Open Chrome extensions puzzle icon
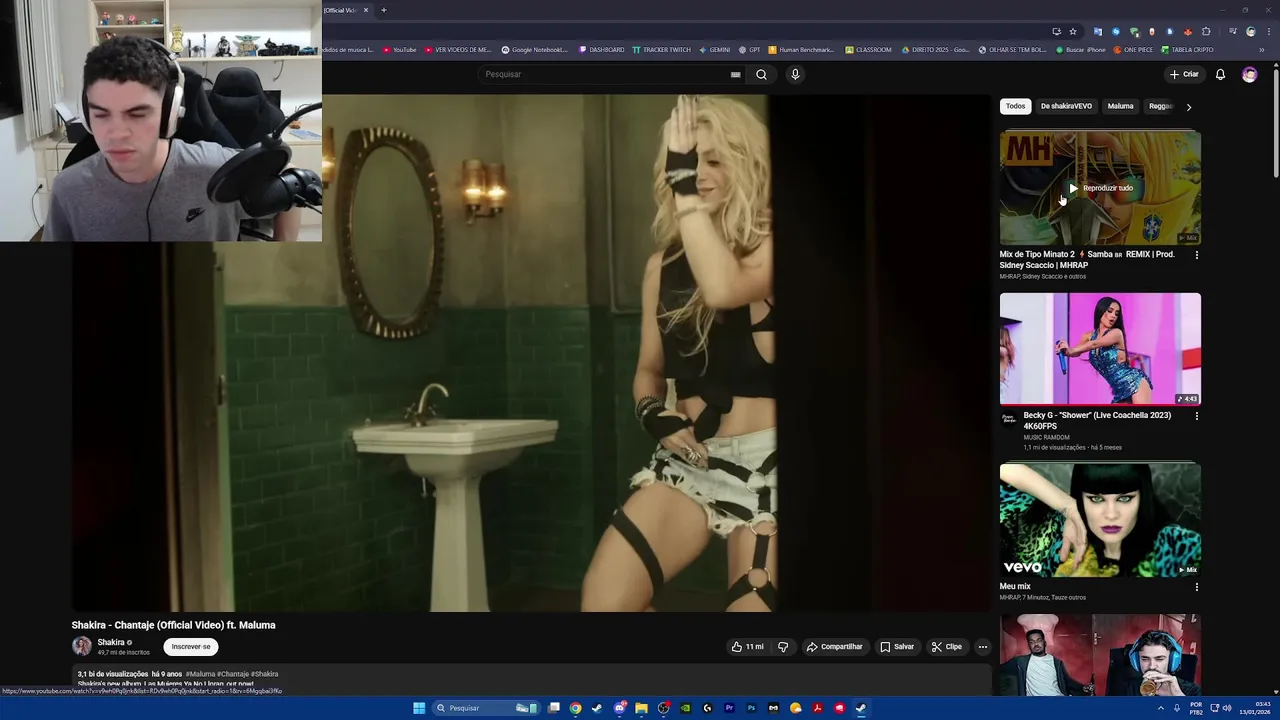This screenshot has width=1280, height=720. pos(1206,31)
